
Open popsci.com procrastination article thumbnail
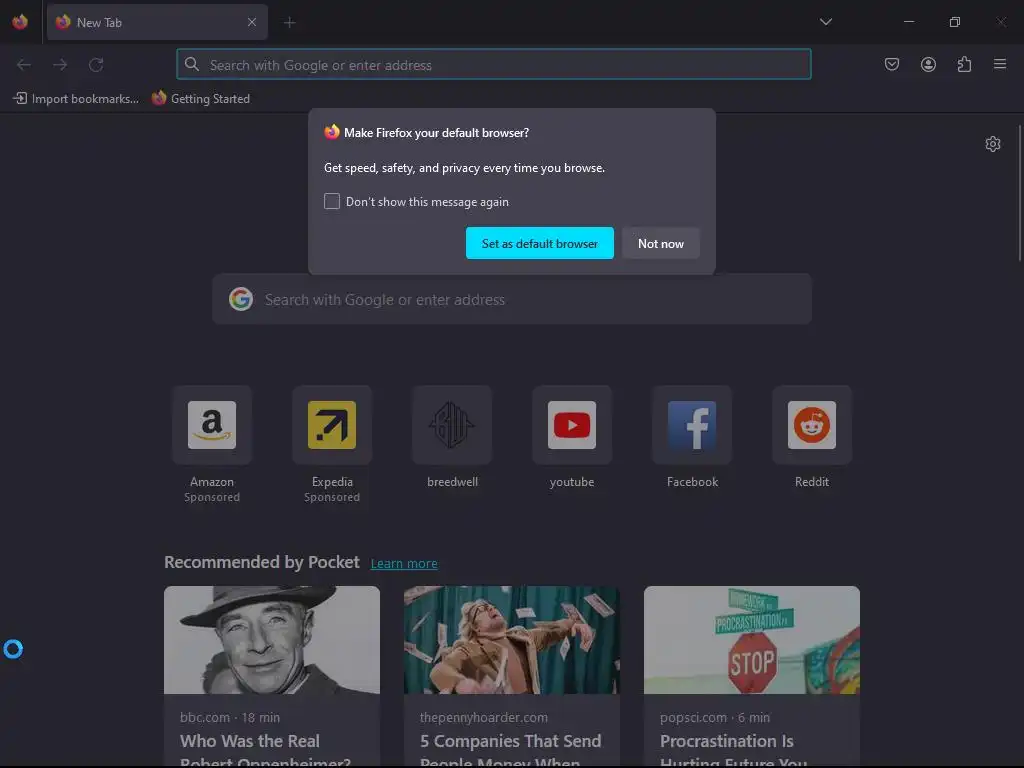(x=752, y=639)
